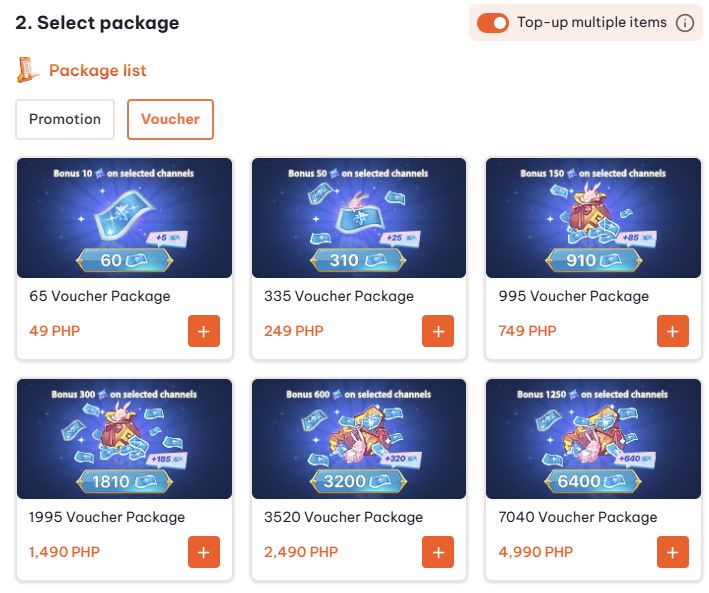Add the 1995 Voucher Package
709x593 pixels.
203,552
